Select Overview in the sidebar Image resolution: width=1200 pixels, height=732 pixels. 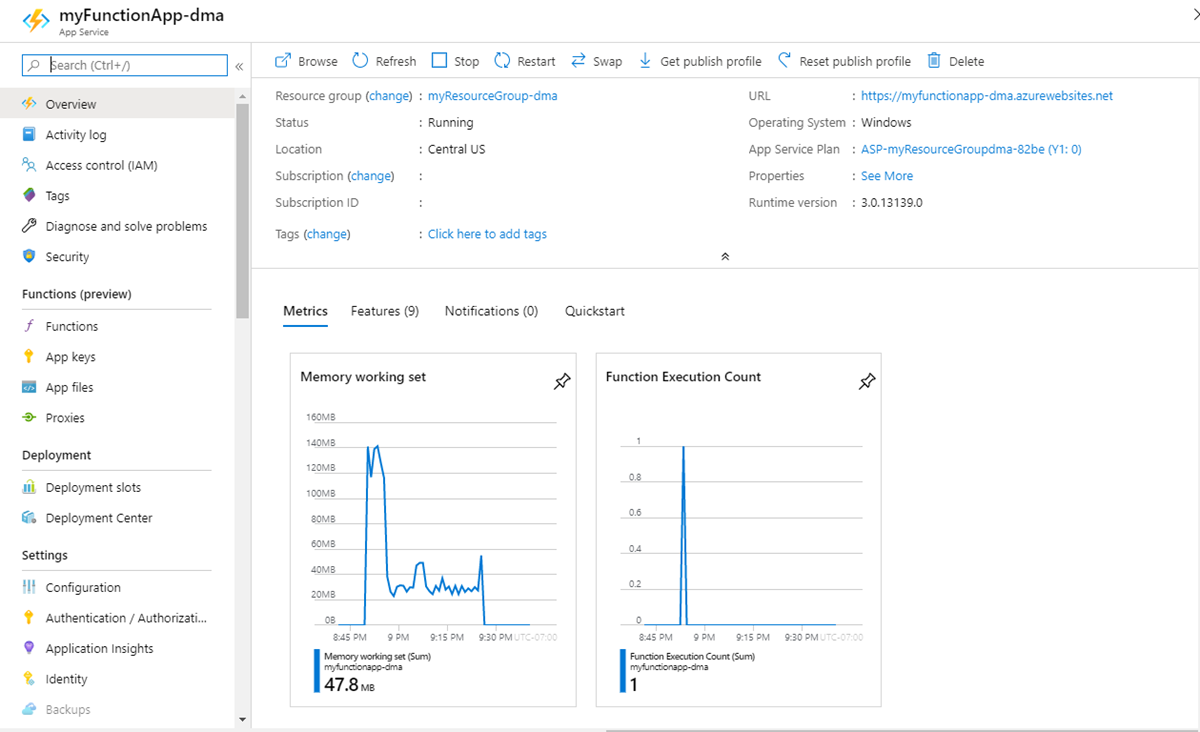pyautogui.click(x=118, y=104)
